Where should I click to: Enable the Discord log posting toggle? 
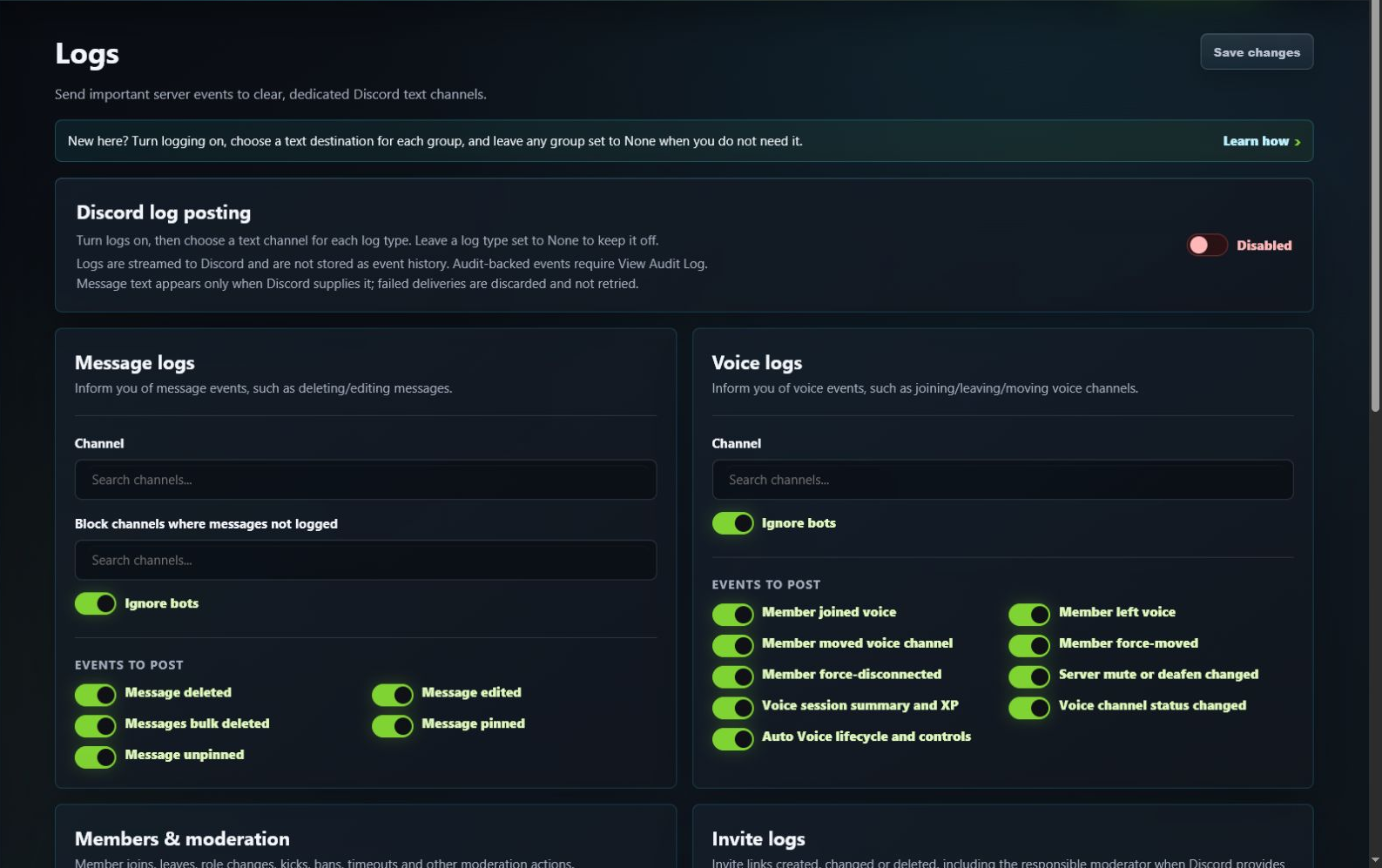(1206, 246)
